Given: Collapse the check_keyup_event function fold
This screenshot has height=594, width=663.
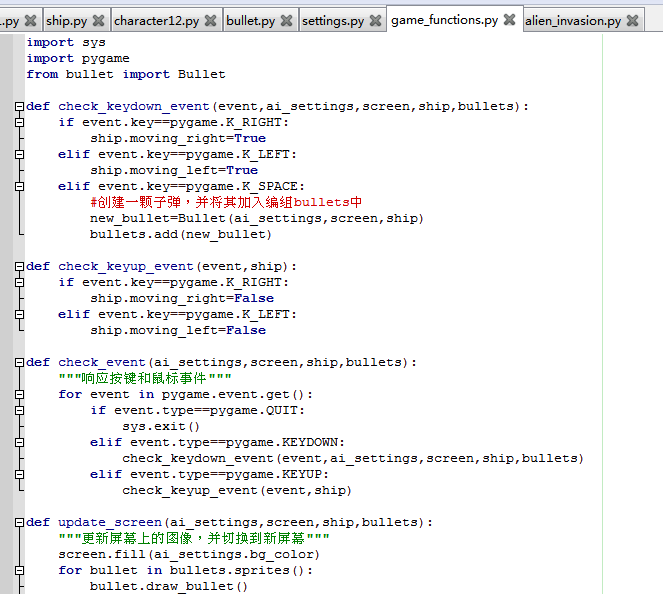Looking at the screenshot, I should click(x=19, y=266).
